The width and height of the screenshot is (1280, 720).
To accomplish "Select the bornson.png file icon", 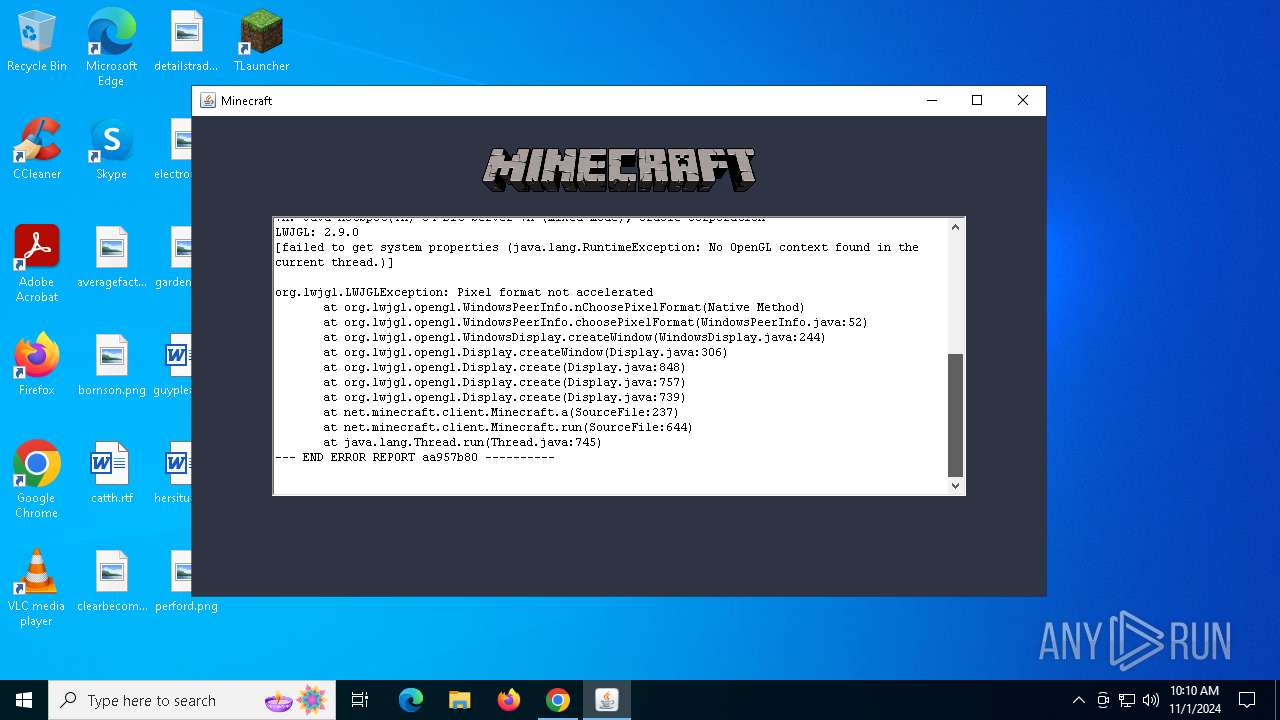I will [x=111, y=366].
